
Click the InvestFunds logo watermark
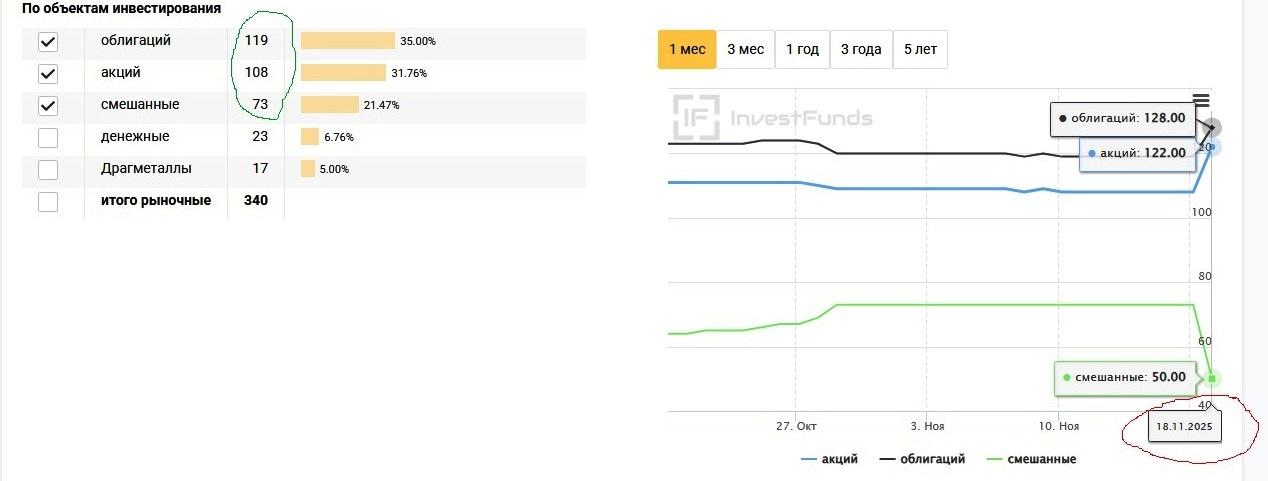pos(771,118)
